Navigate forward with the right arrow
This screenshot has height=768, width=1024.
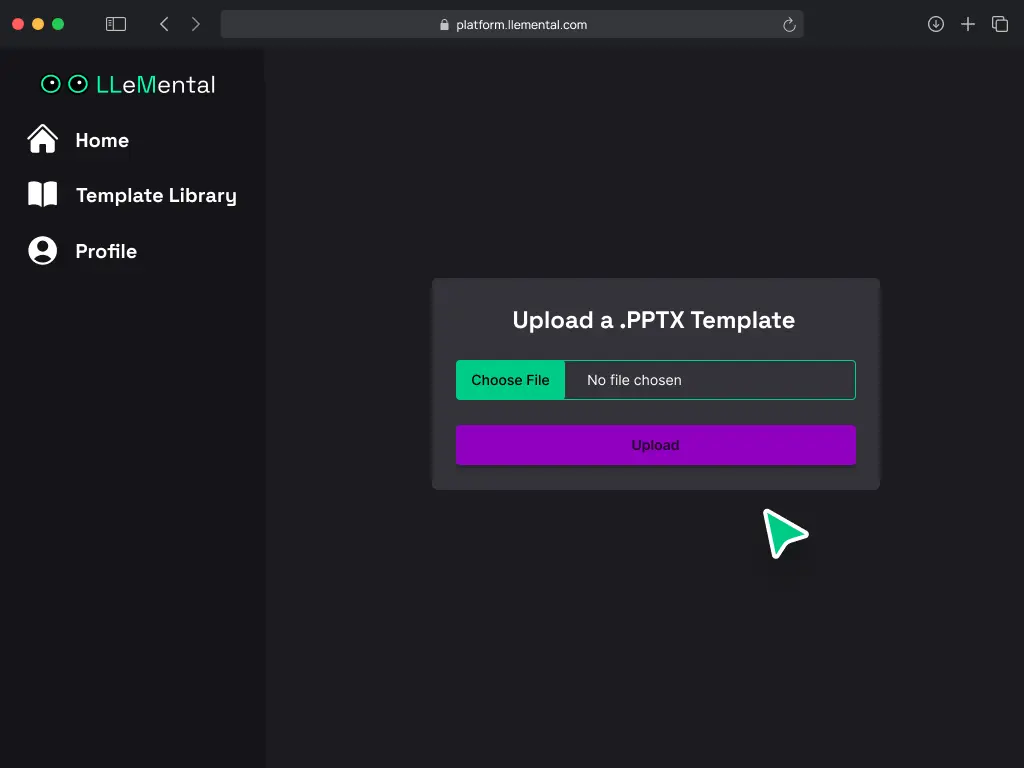pyautogui.click(x=196, y=23)
